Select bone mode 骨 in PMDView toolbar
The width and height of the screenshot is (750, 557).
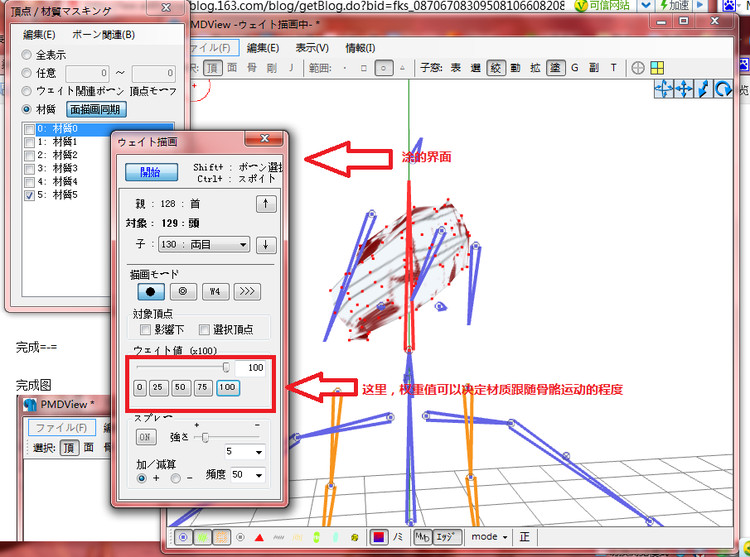click(x=252, y=68)
